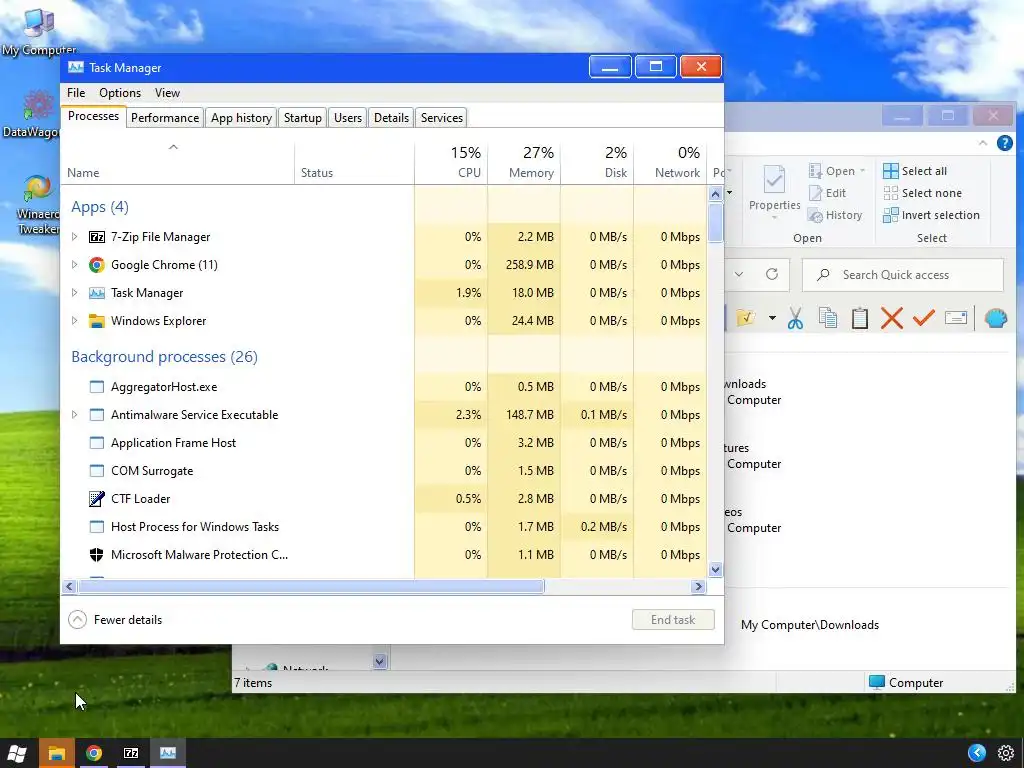This screenshot has height=768, width=1024.
Task: Click the Start button on taskbar
Action: click(x=18, y=753)
